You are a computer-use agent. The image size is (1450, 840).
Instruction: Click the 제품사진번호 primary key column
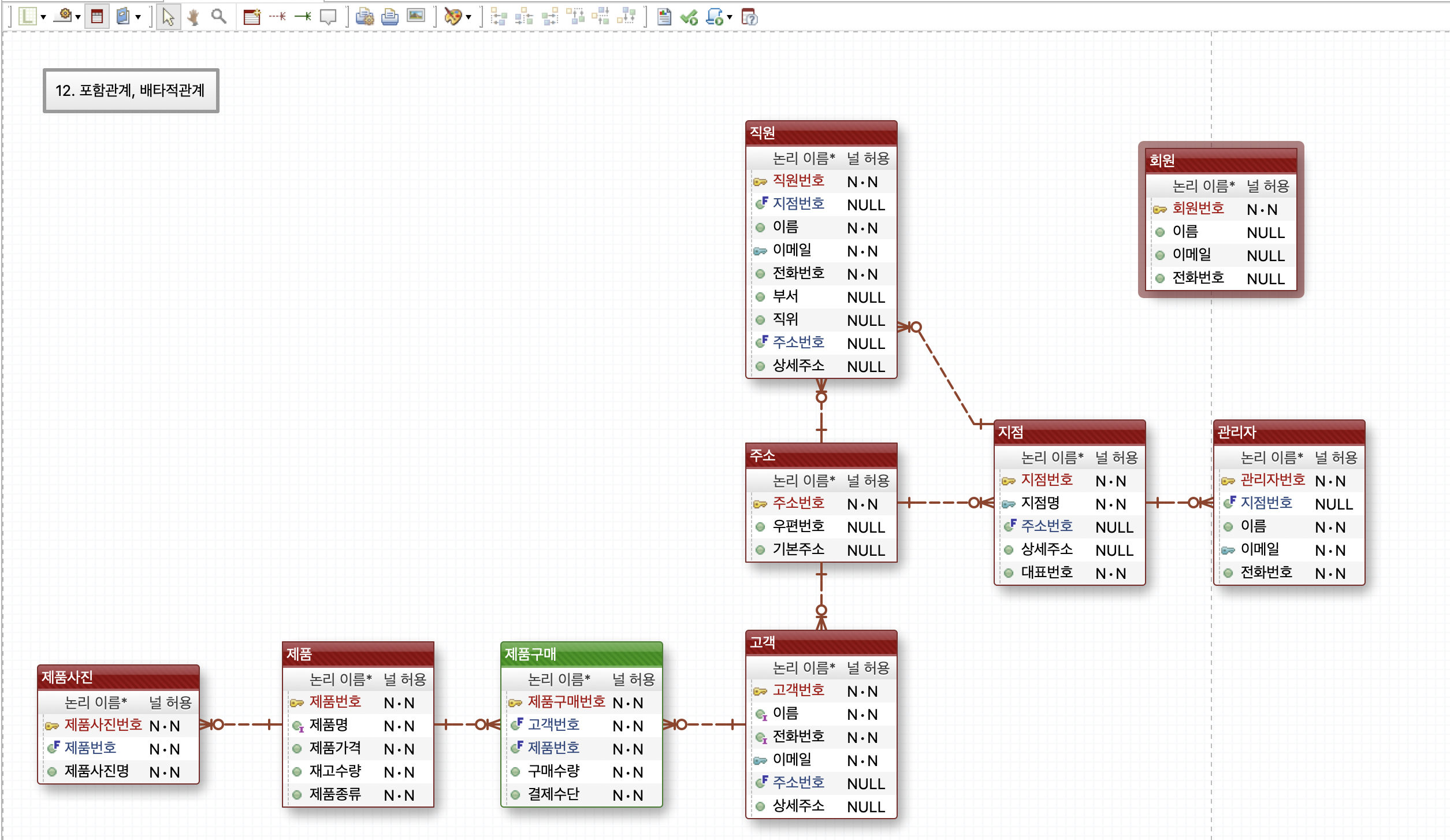118,726
